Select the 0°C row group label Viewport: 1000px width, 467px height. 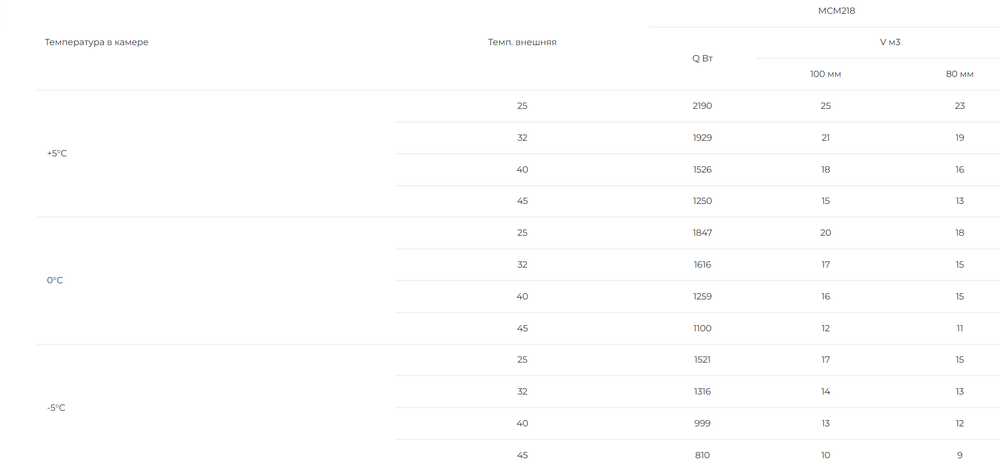55,281
